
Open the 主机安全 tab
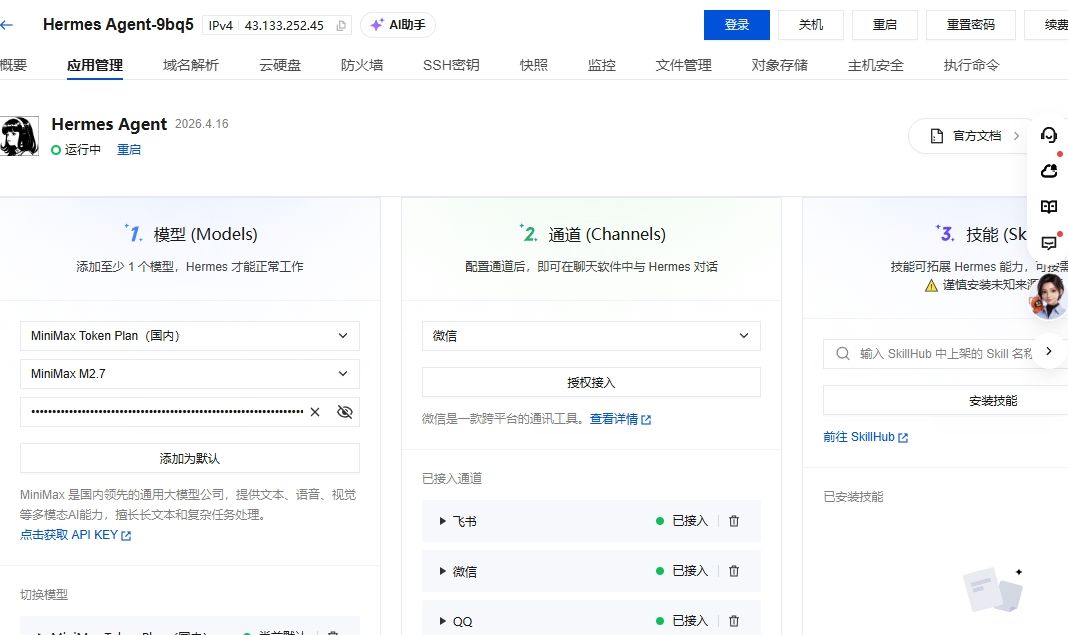click(x=875, y=65)
